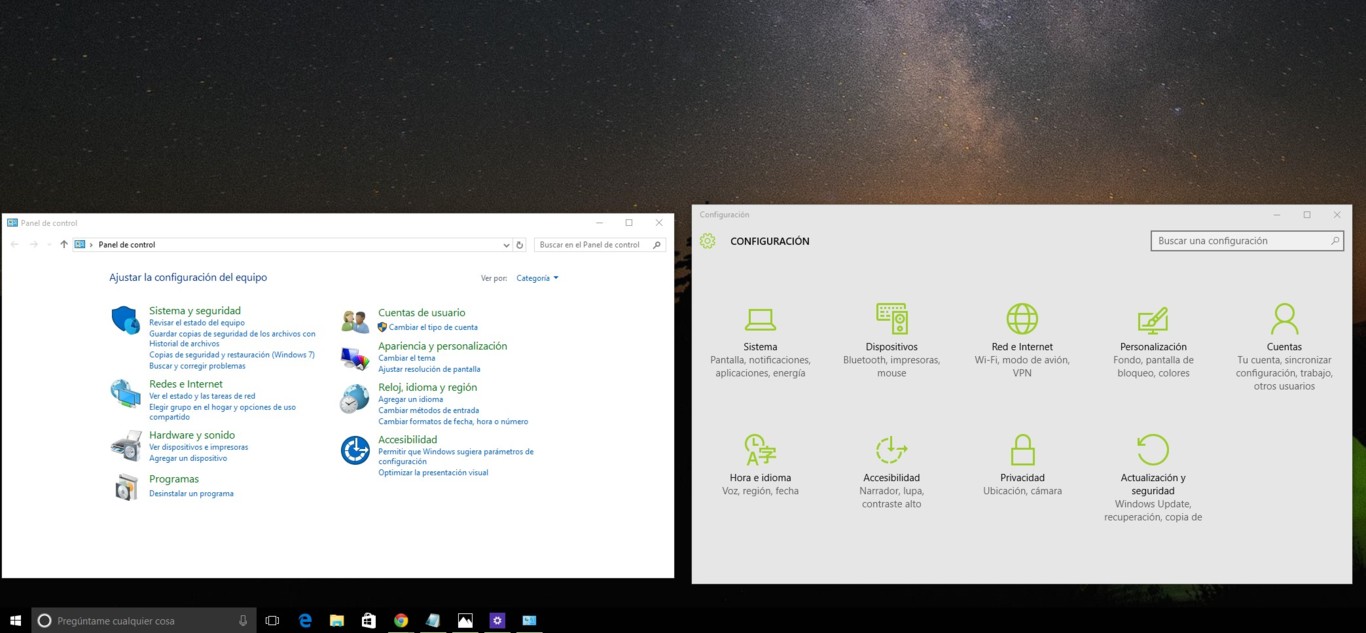Click the Panel de control address path text
This screenshot has height=633, width=1366.
pos(127,245)
